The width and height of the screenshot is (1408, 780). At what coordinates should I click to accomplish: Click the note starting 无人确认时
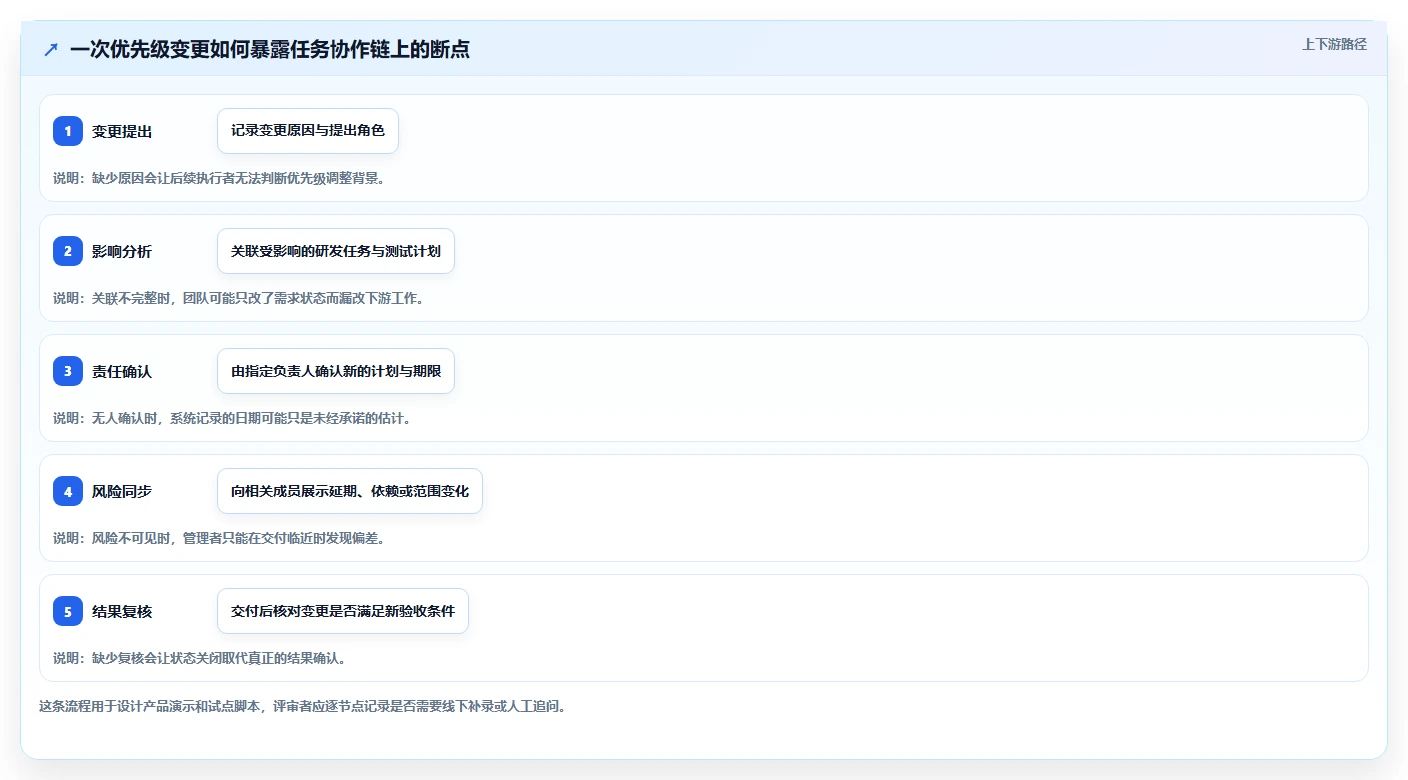232,418
